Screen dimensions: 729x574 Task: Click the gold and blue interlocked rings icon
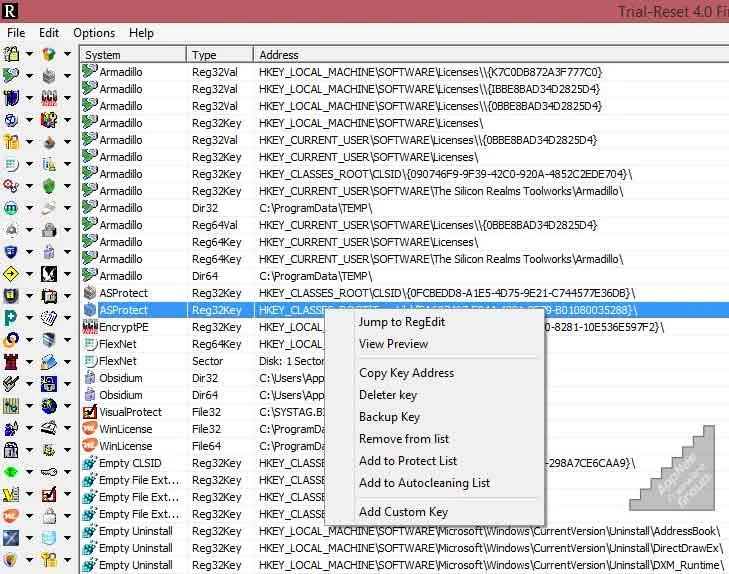coord(11,340)
